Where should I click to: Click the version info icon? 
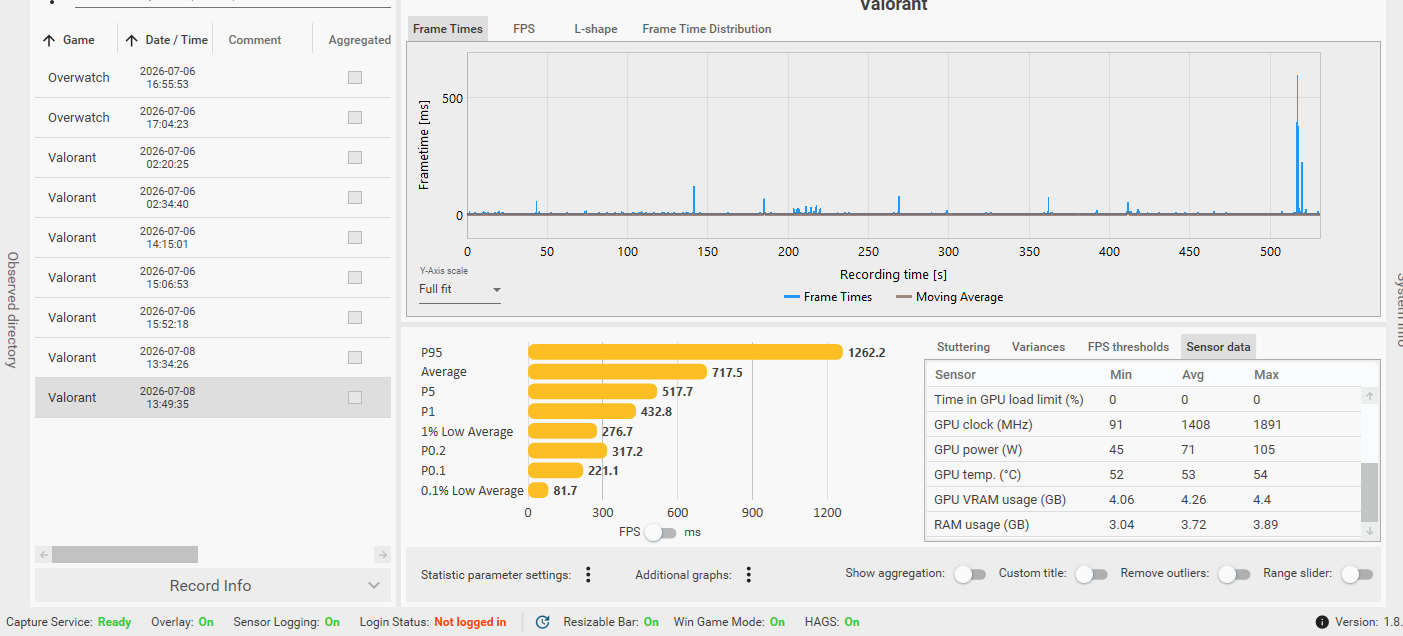click(x=1323, y=622)
